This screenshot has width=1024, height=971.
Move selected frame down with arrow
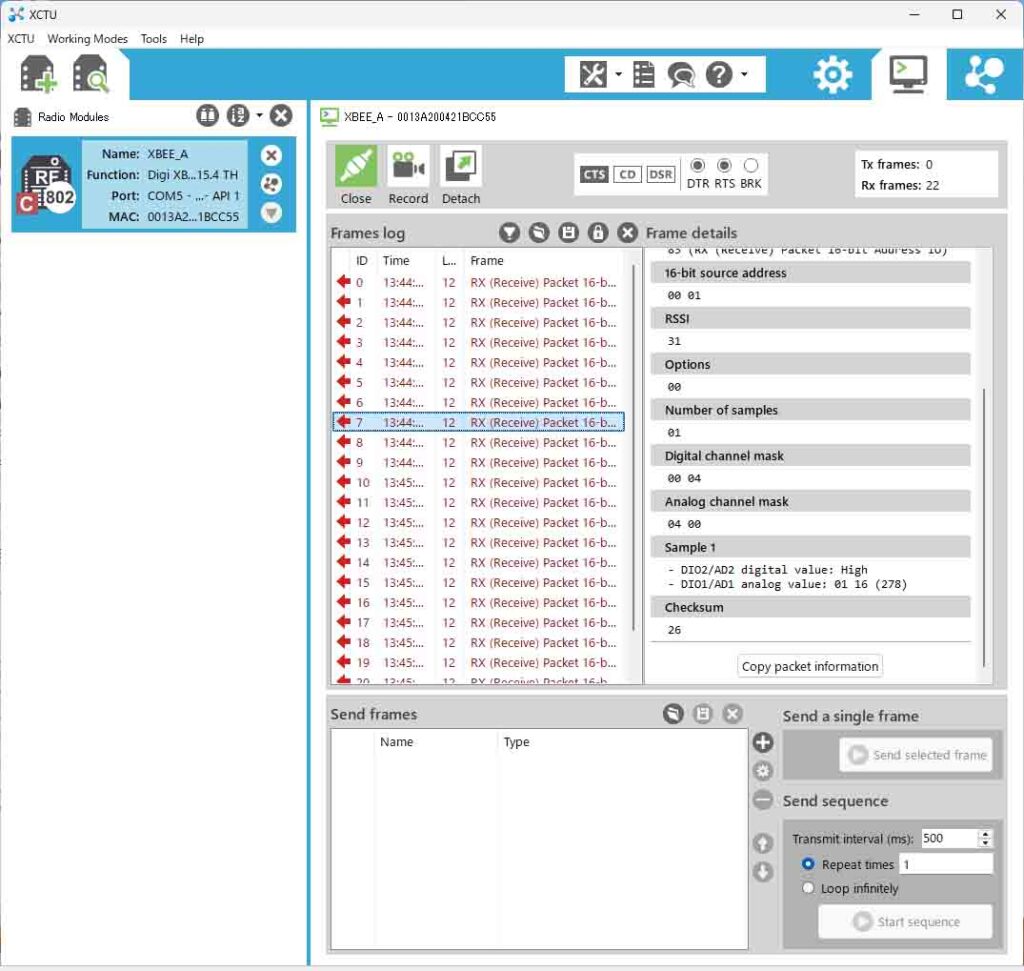(763, 872)
